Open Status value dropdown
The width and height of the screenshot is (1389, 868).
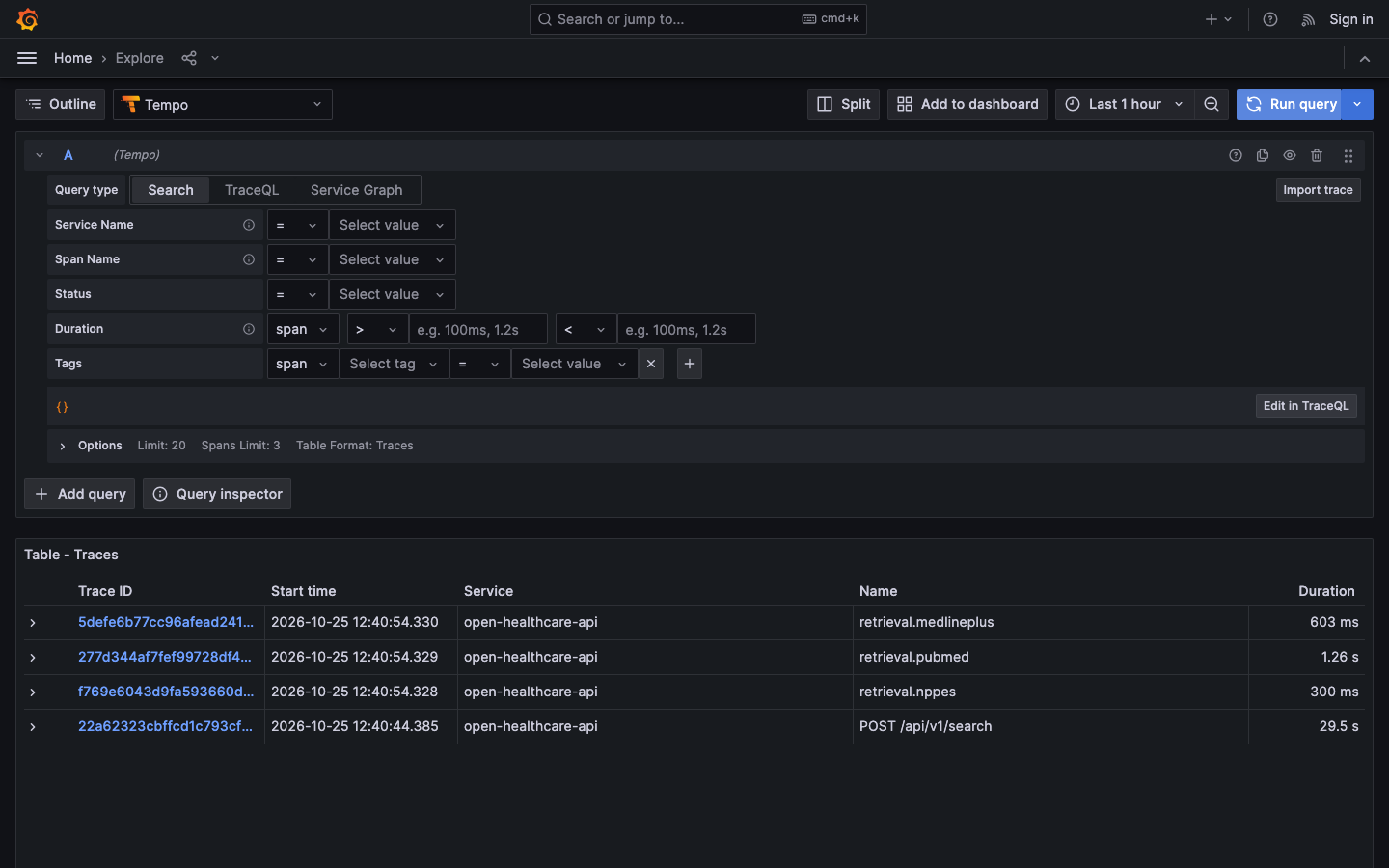(392, 294)
